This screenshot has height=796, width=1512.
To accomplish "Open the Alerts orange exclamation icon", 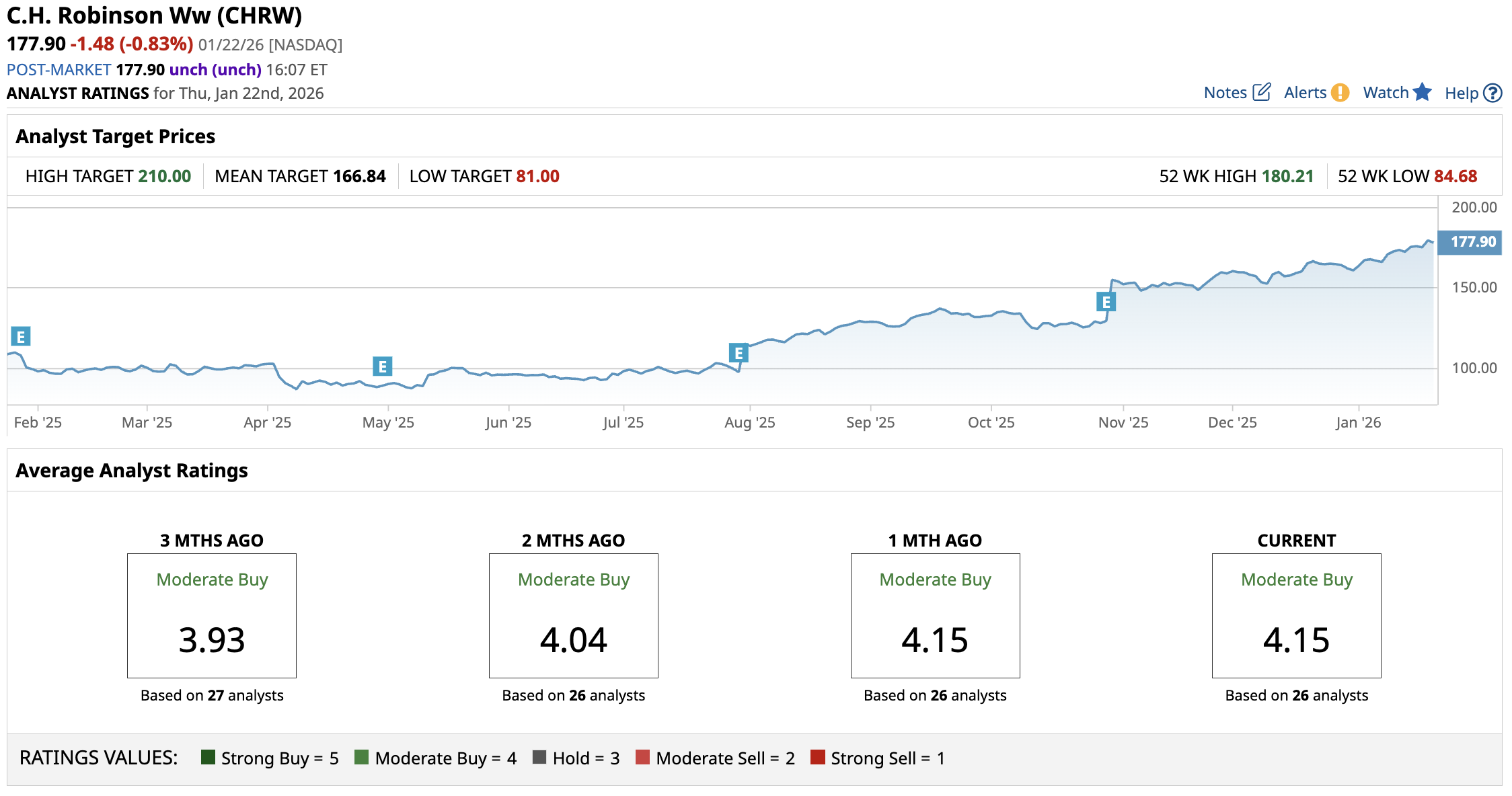I will (x=1340, y=92).
